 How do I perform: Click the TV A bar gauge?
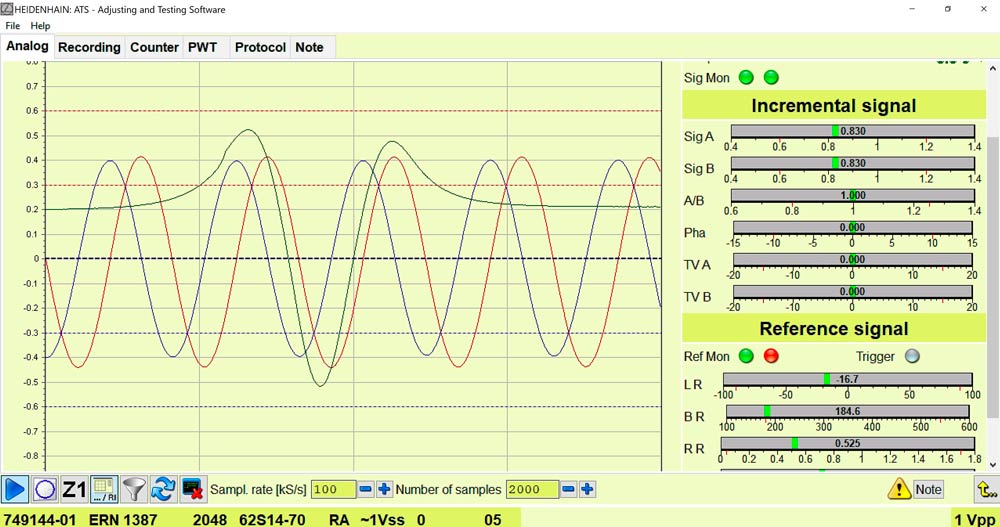[x=853, y=260]
